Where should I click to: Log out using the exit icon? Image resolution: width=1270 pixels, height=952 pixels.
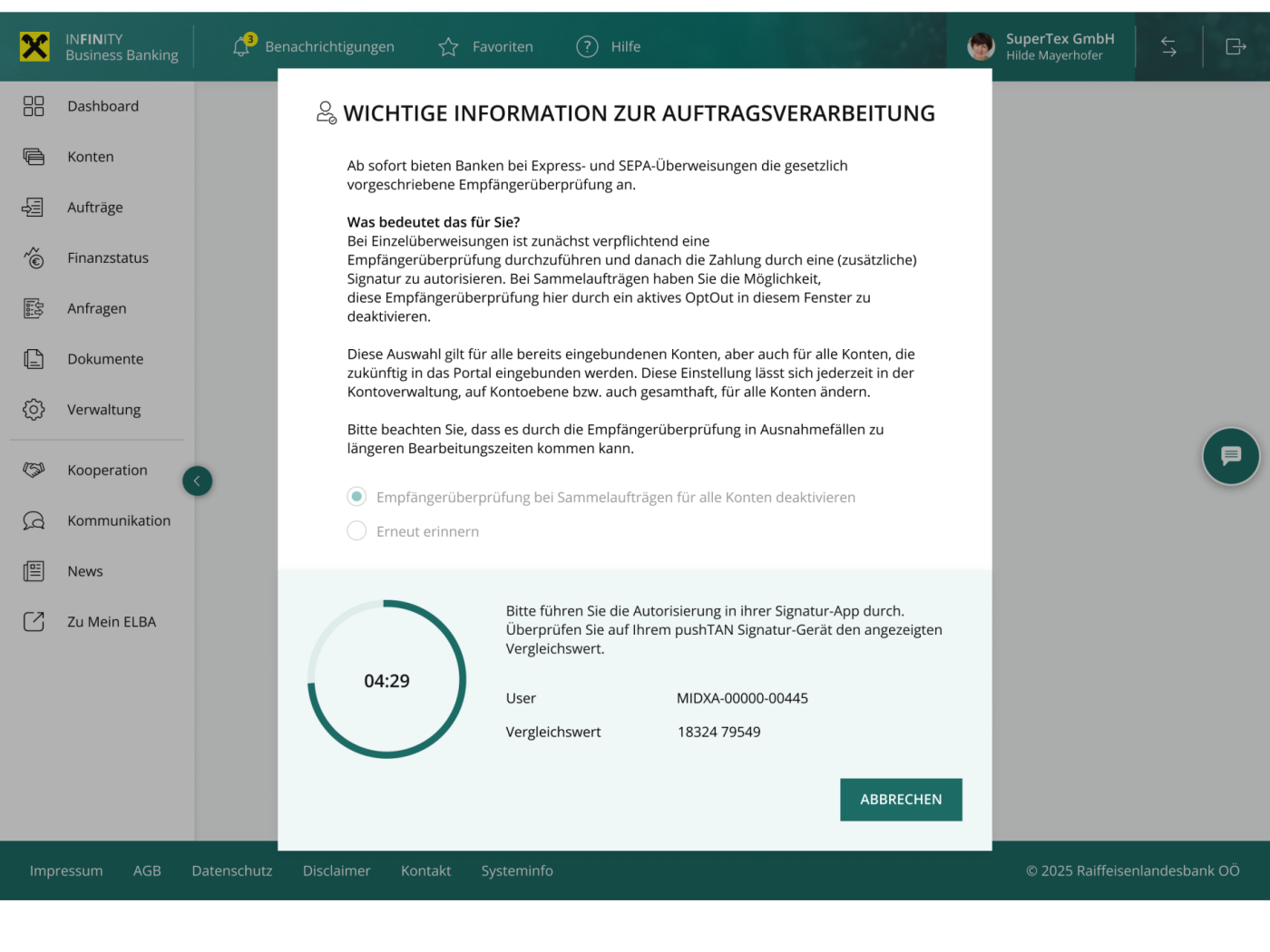pos(1236,46)
